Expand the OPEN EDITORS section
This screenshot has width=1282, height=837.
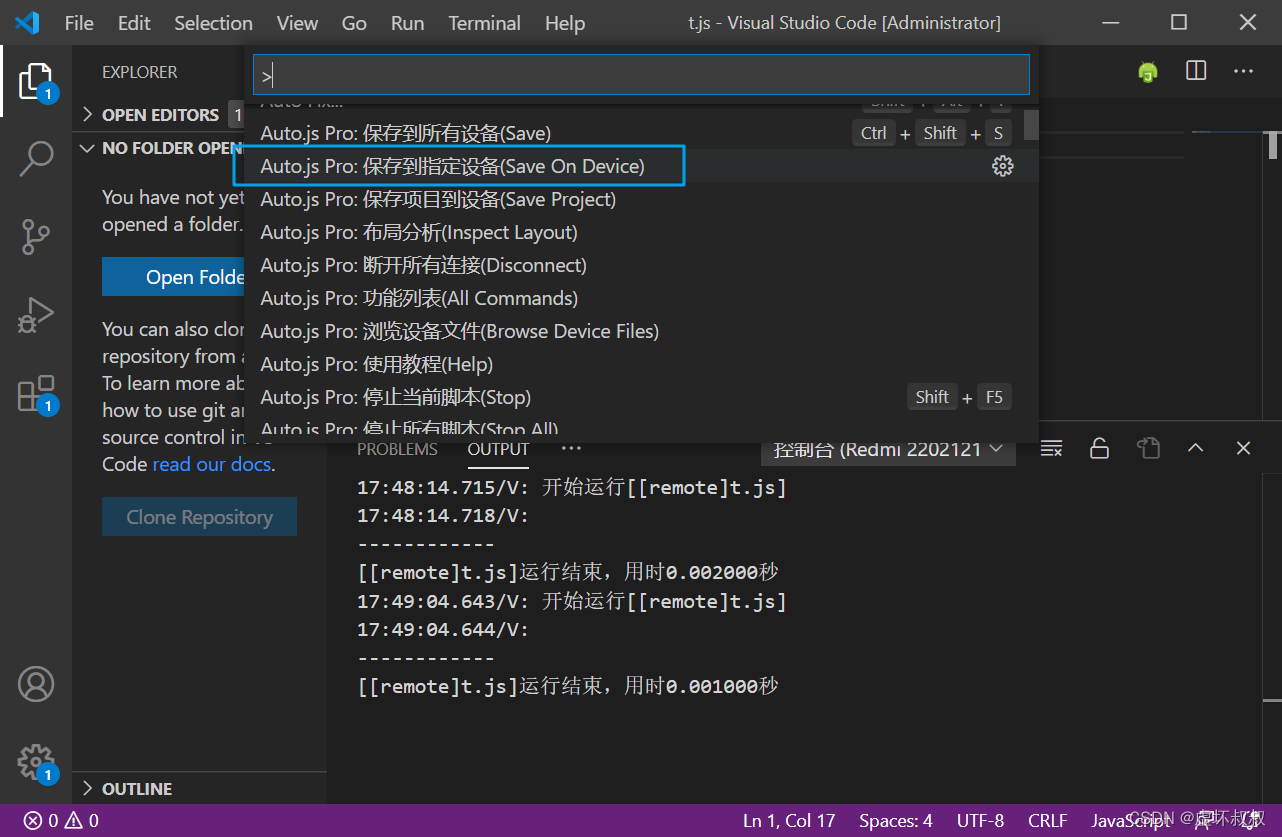point(160,115)
